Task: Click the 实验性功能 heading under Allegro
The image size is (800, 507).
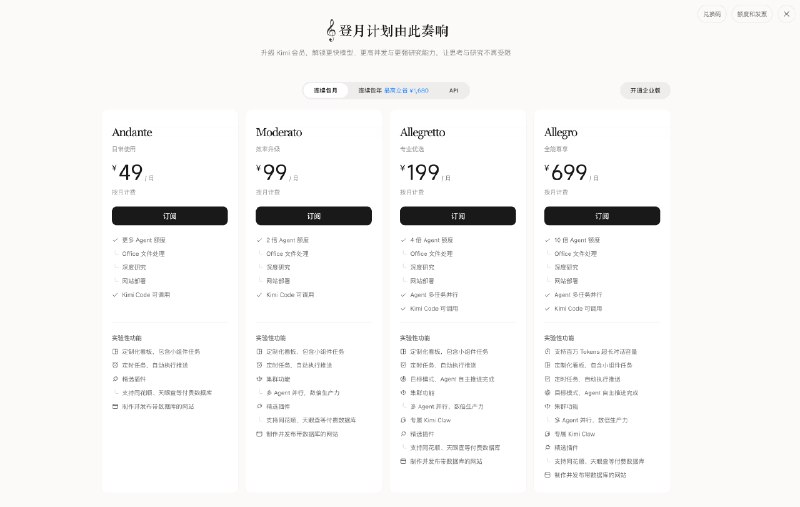Action: [x=559, y=338]
